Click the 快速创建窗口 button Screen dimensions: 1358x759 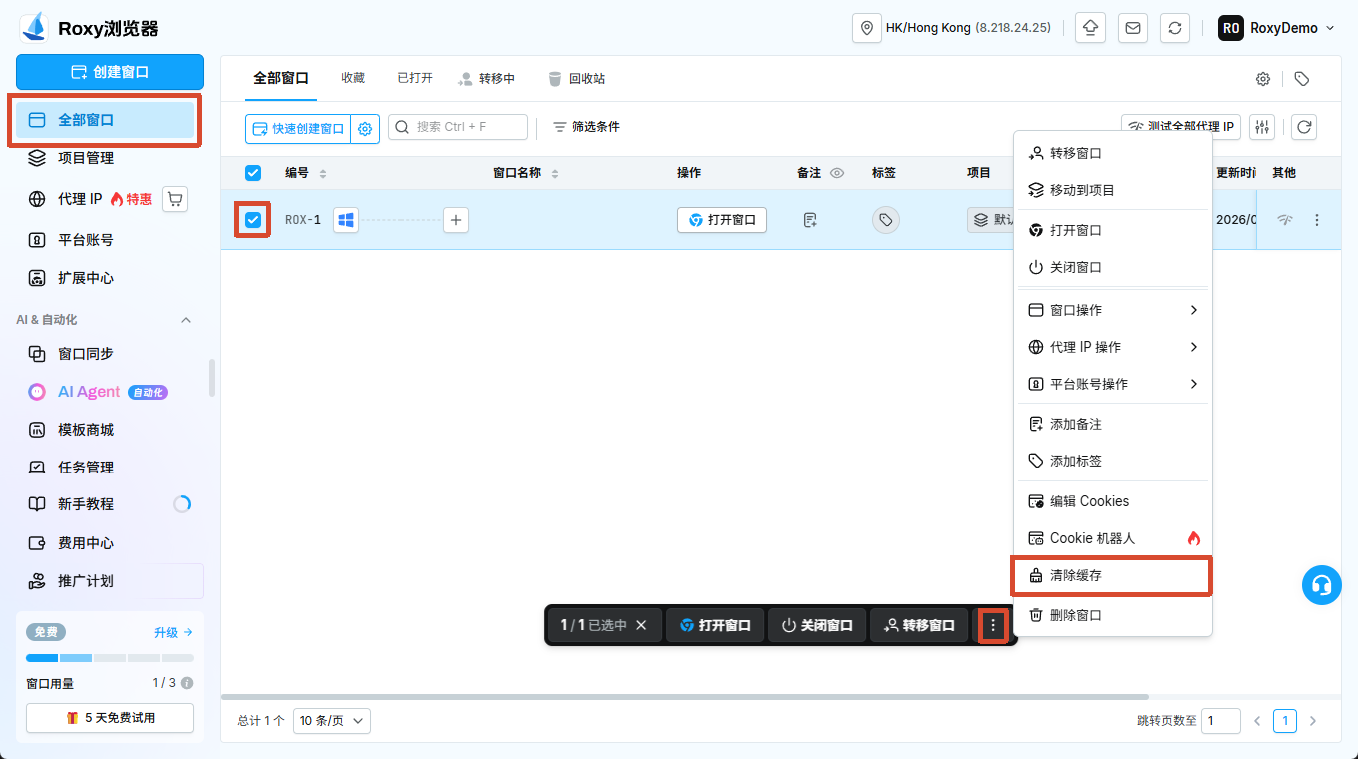[298, 128]
